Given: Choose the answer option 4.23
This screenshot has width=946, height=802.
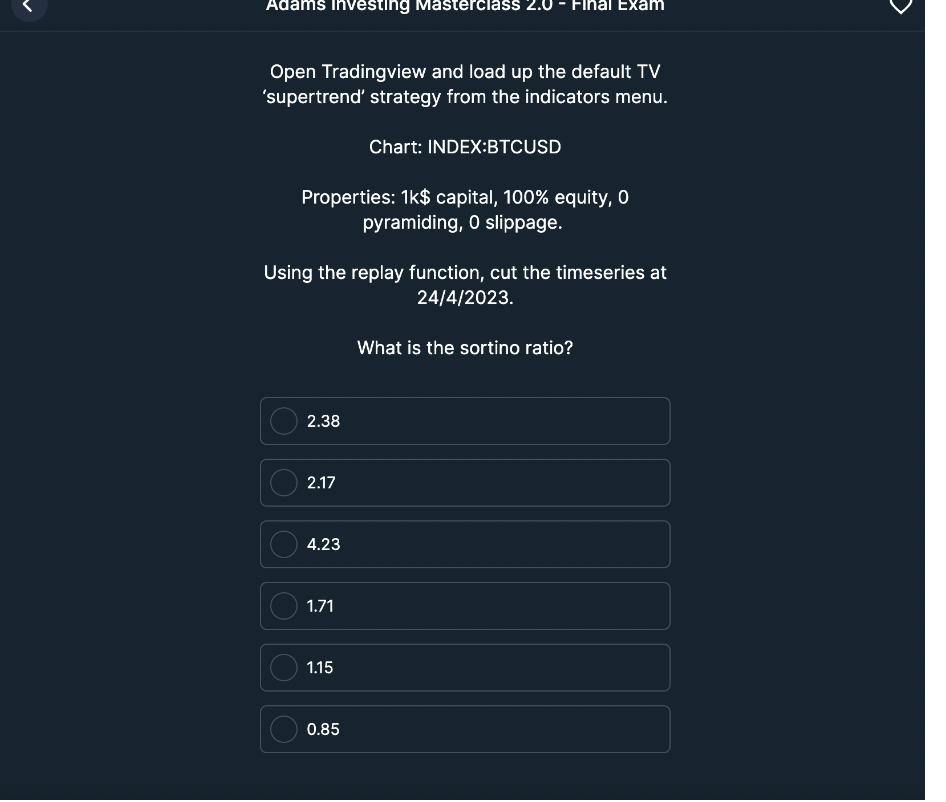Looking at the screenshot, I should (x=465, y=544).
